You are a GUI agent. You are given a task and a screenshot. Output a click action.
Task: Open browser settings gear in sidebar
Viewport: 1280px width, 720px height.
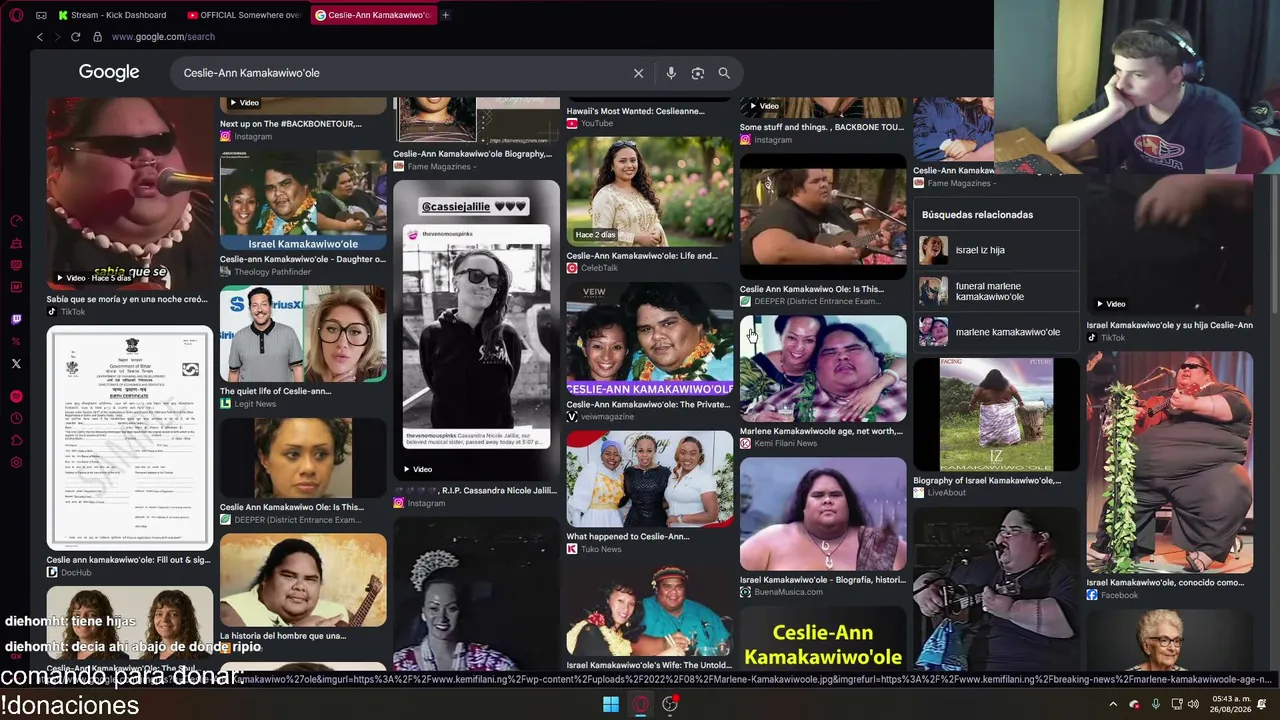point(16,462)
